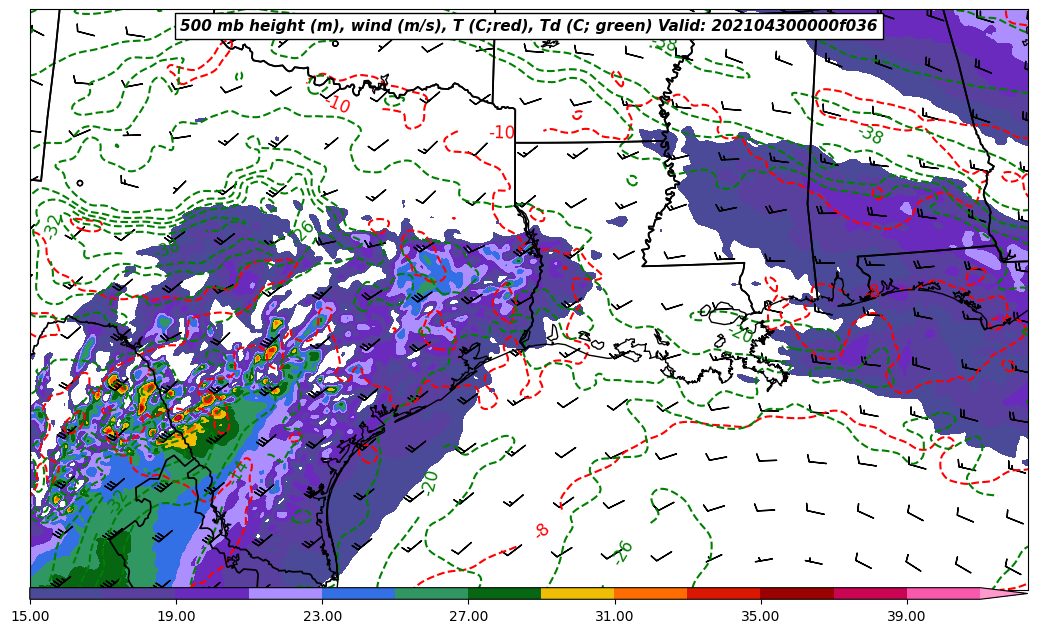Select the hot pink colorbar segment
The width and height of the screenshot is (1037, 633).
(943, 593)
